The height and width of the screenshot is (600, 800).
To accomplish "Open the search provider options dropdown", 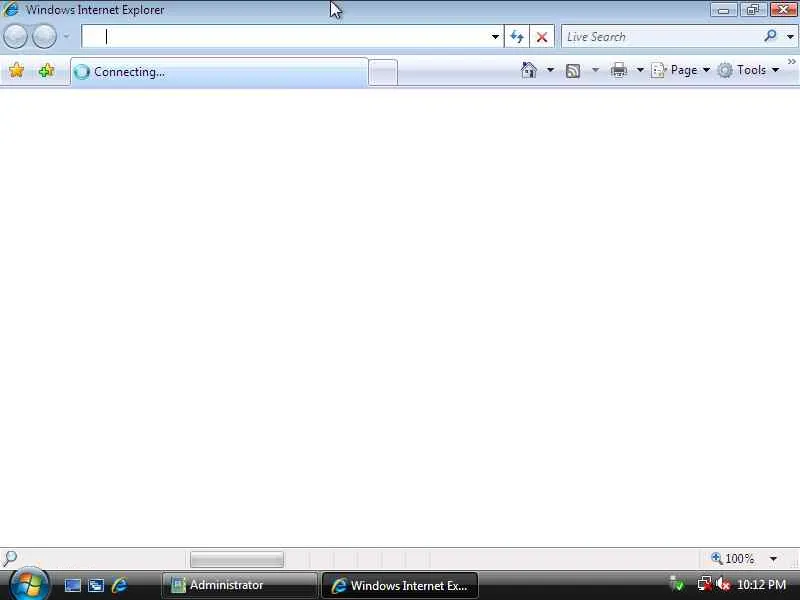I will 790,37.
